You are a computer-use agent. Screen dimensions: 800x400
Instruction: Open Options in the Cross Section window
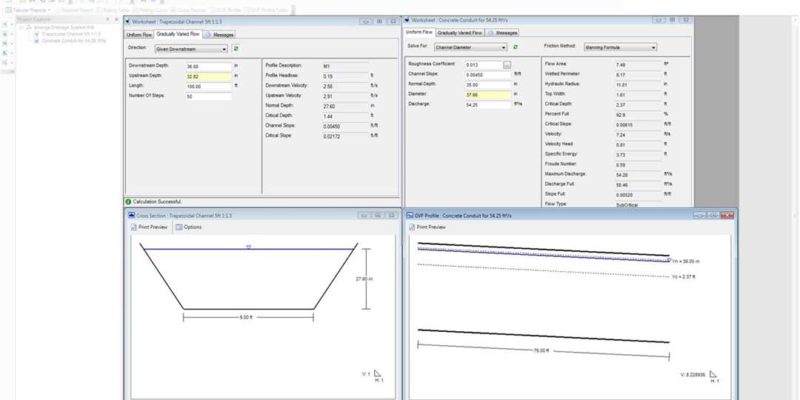(x=188, y=227)
